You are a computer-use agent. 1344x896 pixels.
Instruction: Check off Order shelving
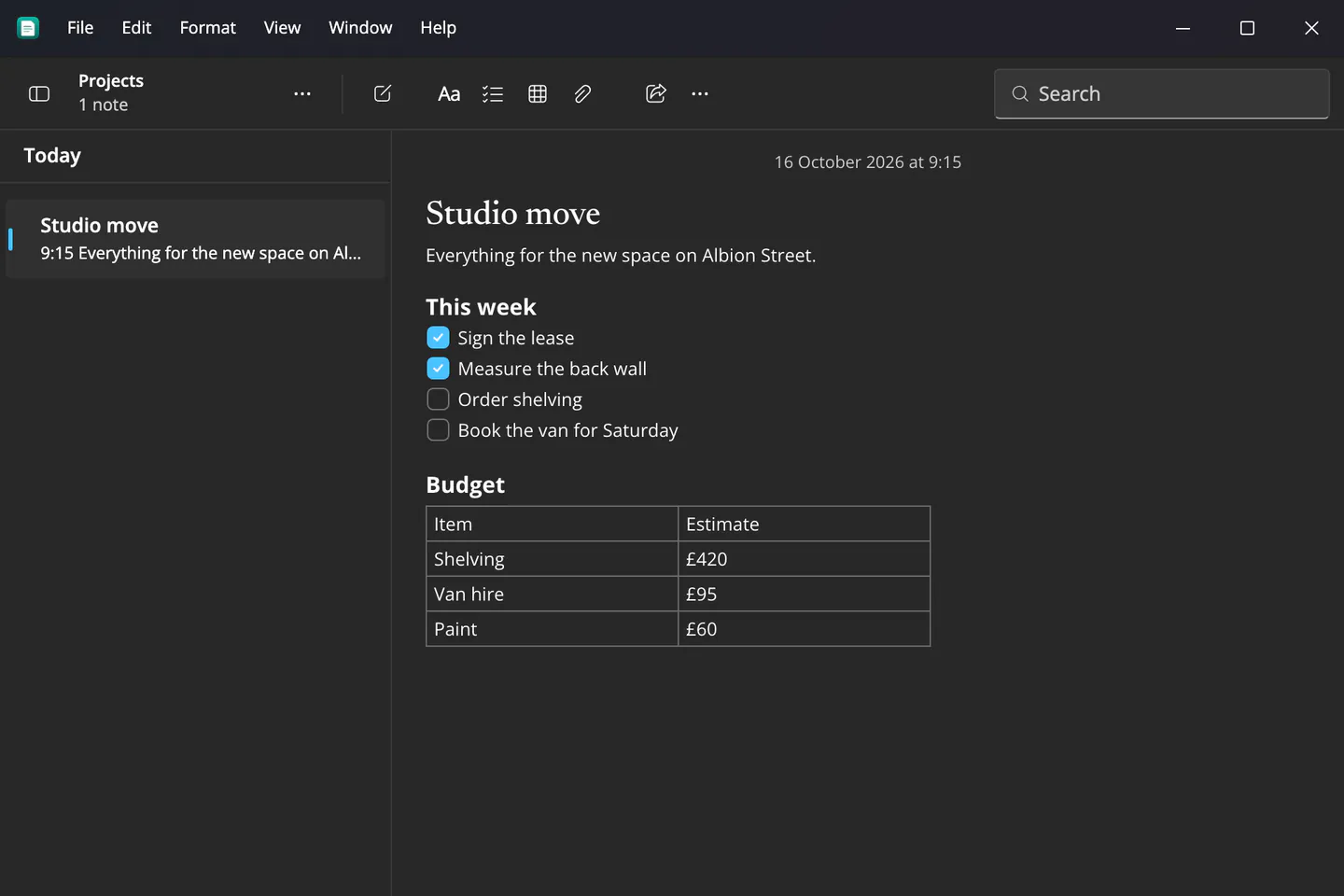point(438,399)
